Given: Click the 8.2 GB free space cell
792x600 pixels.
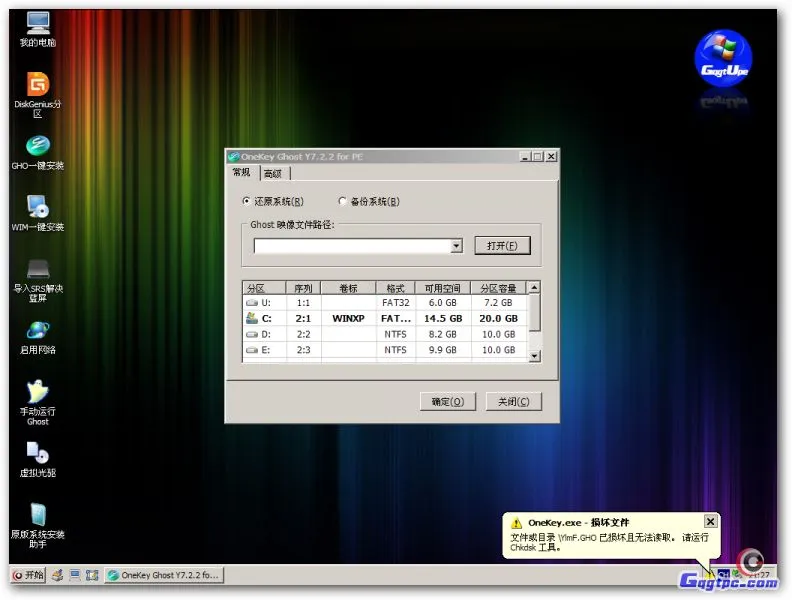Looking at the screenshot, I should pos(442,334).
